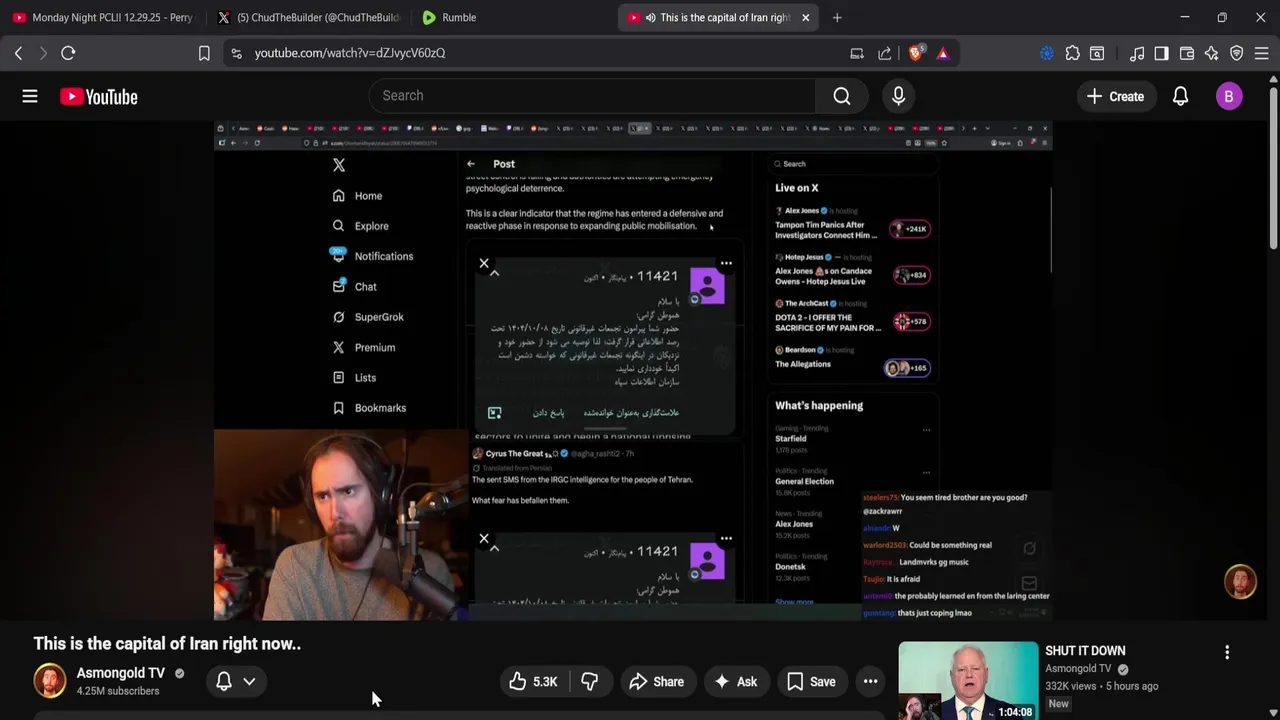Open Leo AI sparkle icon
This screenshot has width=1280, height=720.
1211,53
